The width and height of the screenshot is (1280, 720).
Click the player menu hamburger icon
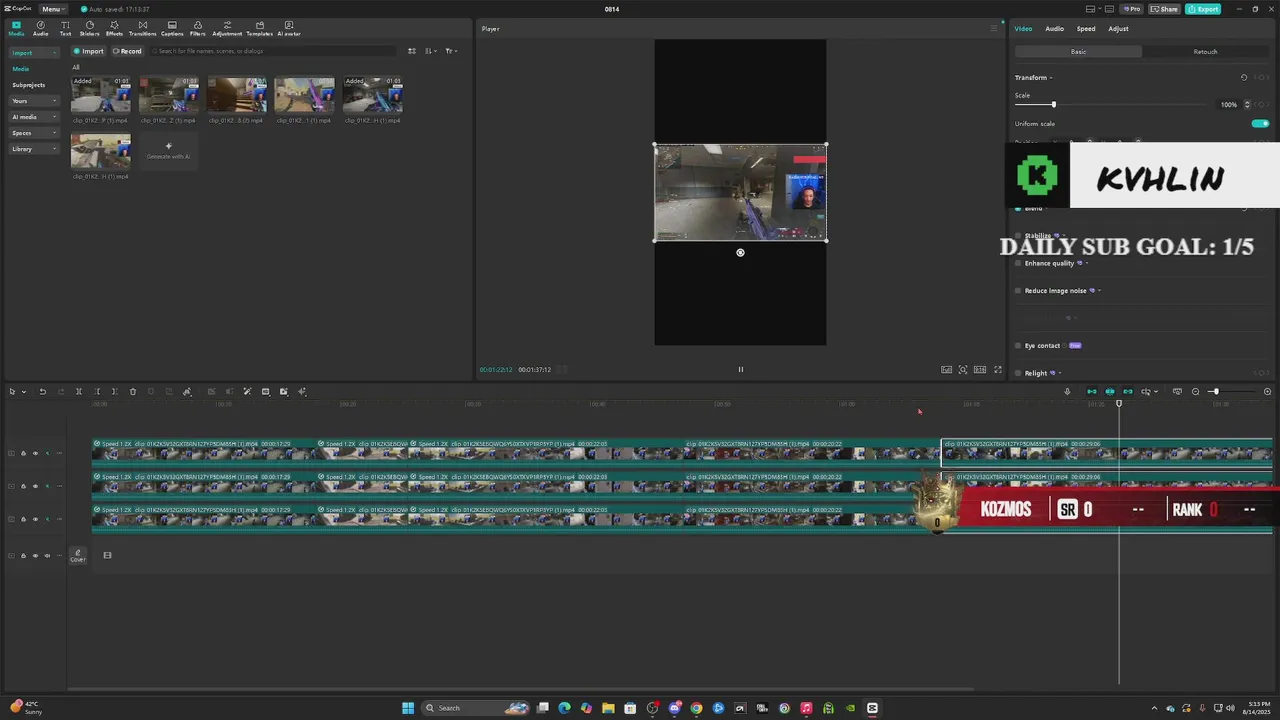pyautogui.click(x=993, y=29)
